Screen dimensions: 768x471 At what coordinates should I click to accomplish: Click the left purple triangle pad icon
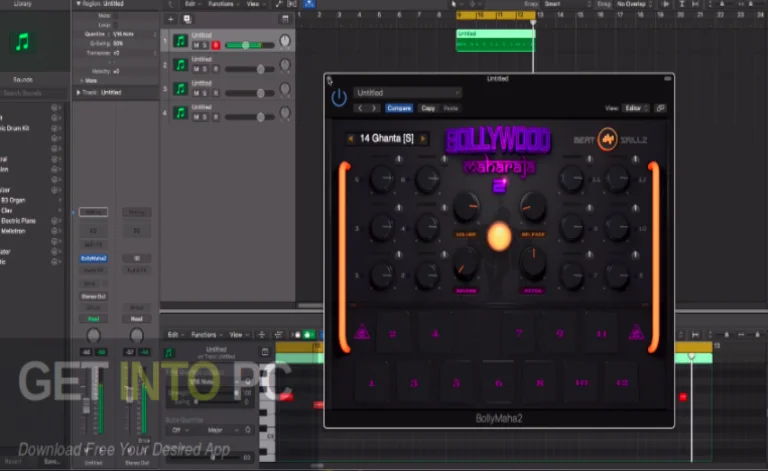361,332
